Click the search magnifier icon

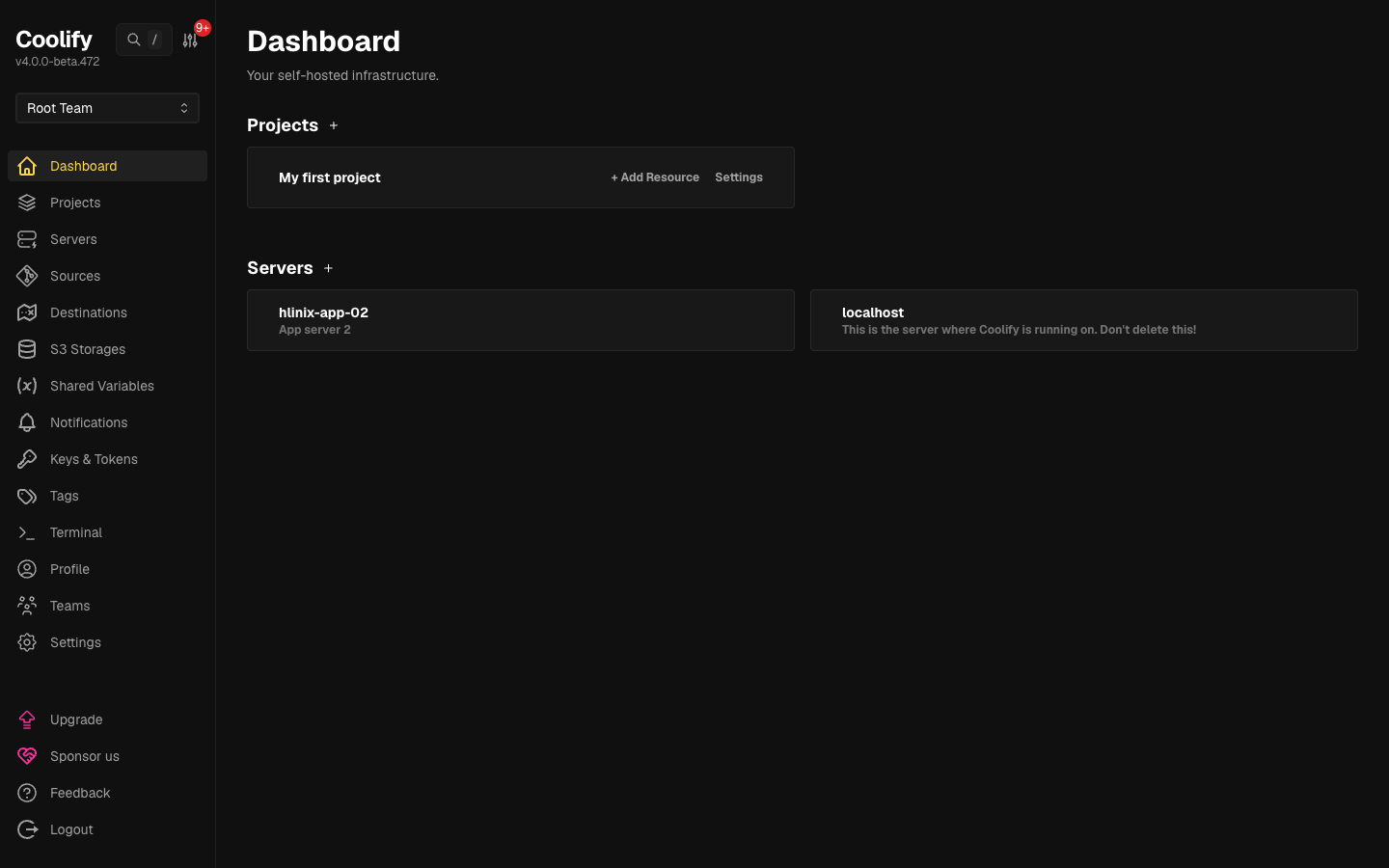point(134,40)
